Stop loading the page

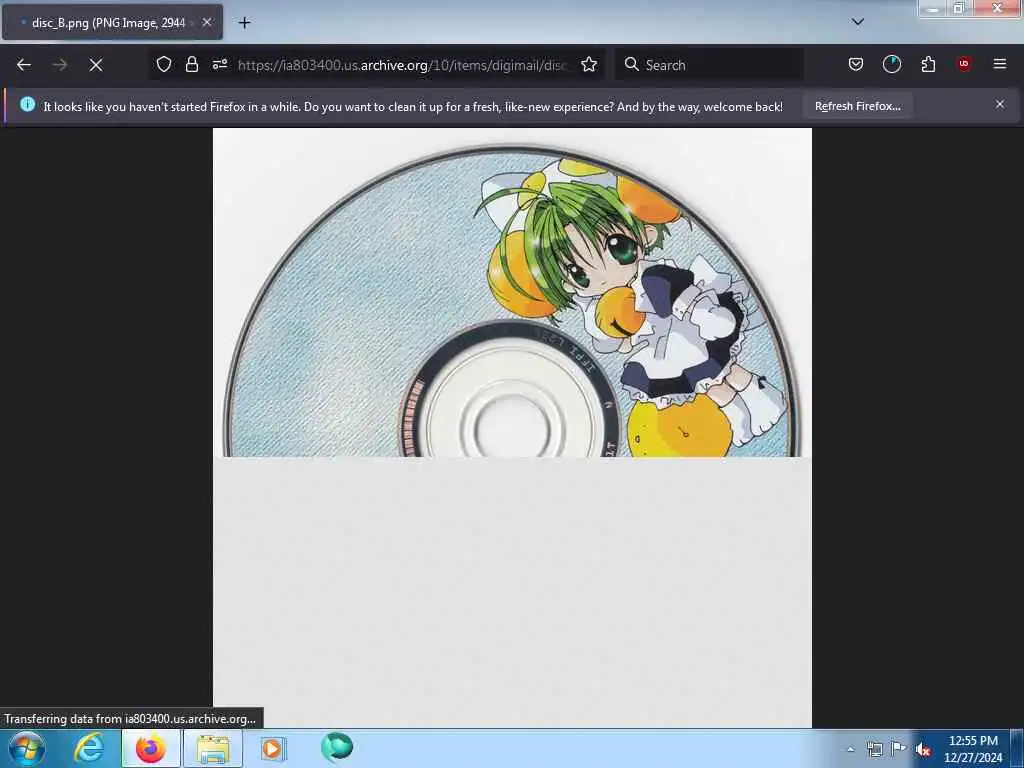point(96,65)
